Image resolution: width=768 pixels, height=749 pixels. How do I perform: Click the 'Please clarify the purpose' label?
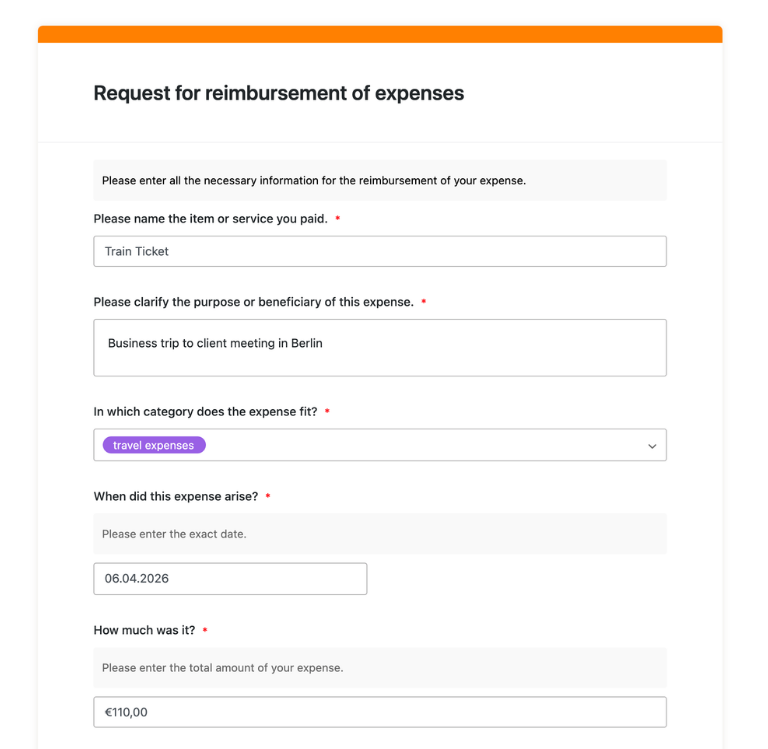pos(253,302)
